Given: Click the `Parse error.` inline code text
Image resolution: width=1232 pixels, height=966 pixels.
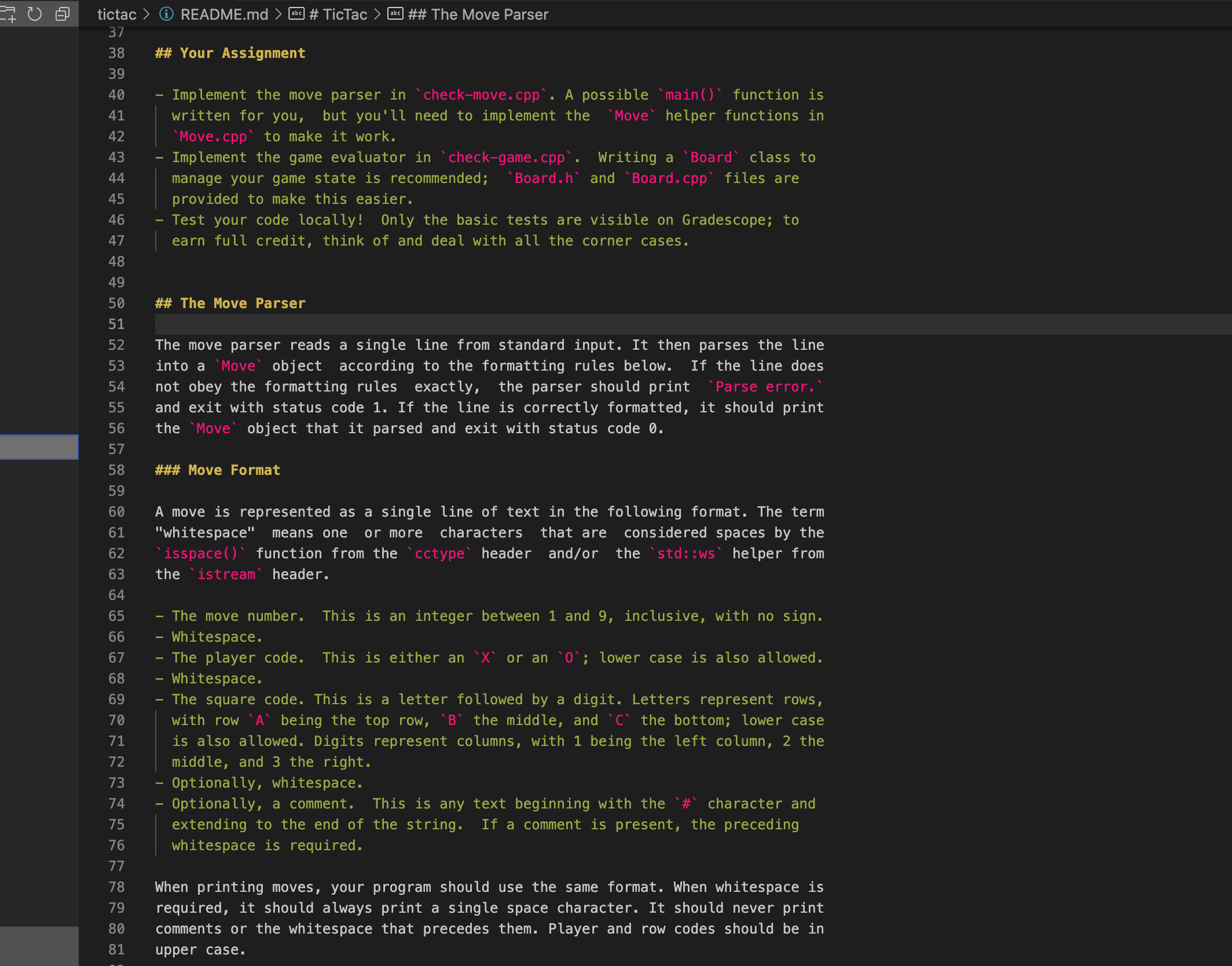Looking at the screenshot, I should click(765, 387).
